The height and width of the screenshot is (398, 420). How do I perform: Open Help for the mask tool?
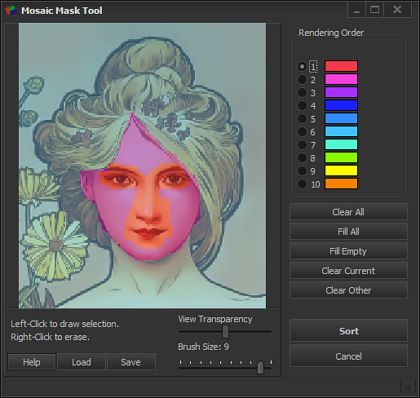point(32,362)
